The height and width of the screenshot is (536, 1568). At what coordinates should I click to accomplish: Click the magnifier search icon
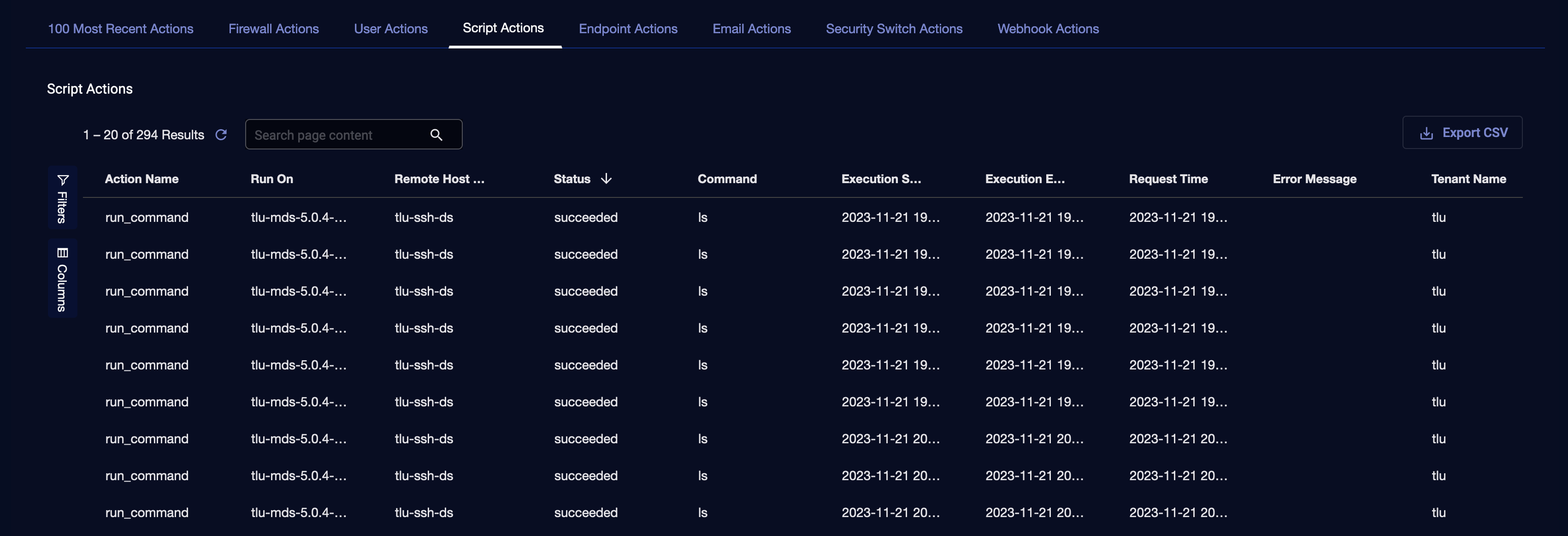(x=436, y=135)
